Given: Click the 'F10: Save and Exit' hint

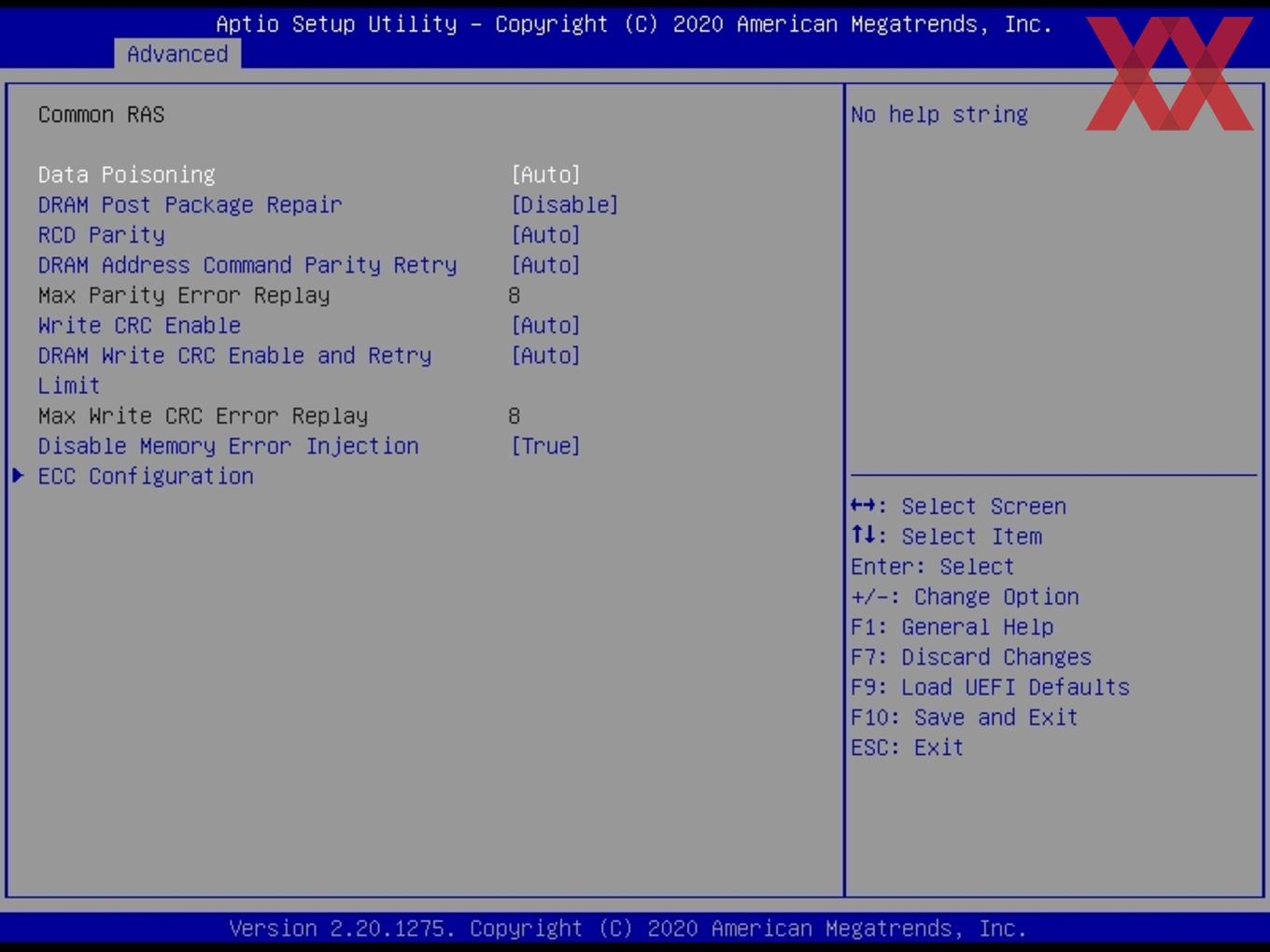Looking at the screenshot, I should click(965, 717).
